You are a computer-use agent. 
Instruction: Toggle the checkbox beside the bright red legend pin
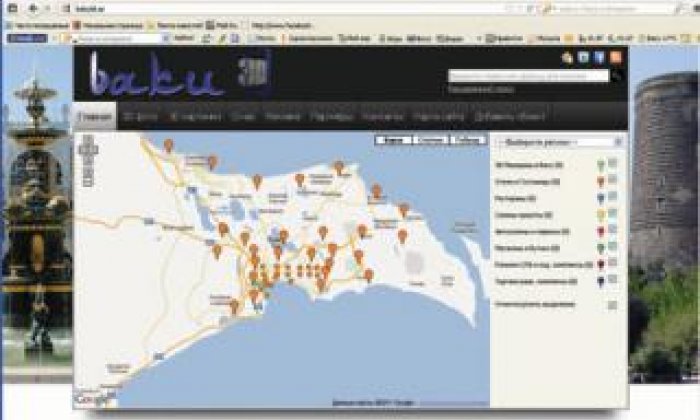[x=613, y=229]
